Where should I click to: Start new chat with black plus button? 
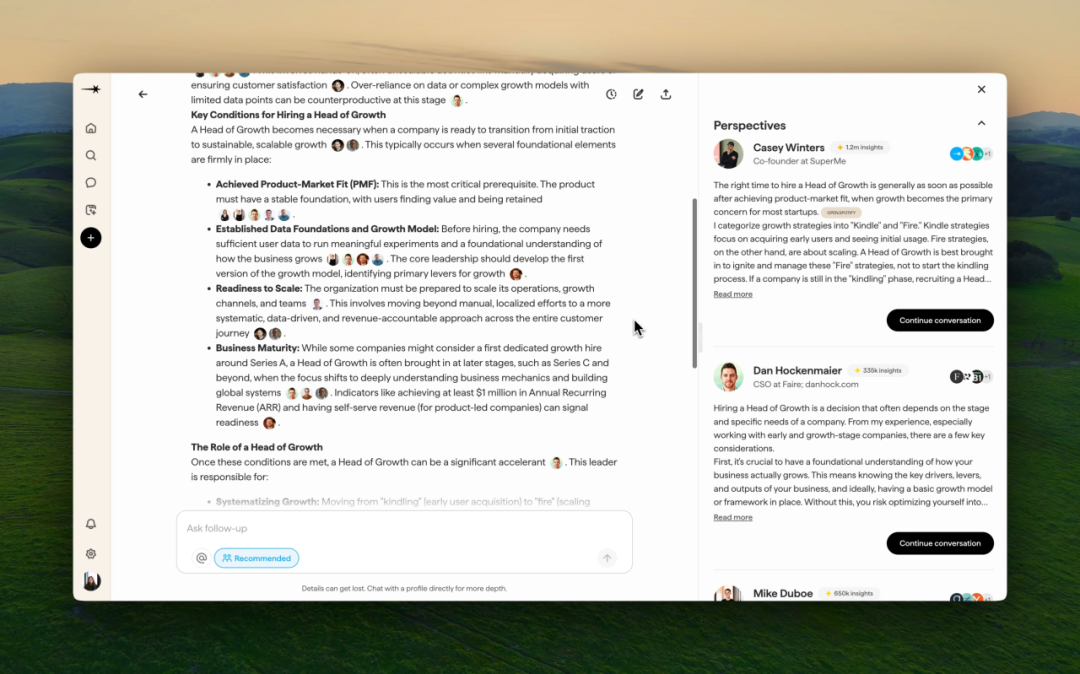[91, 238]
